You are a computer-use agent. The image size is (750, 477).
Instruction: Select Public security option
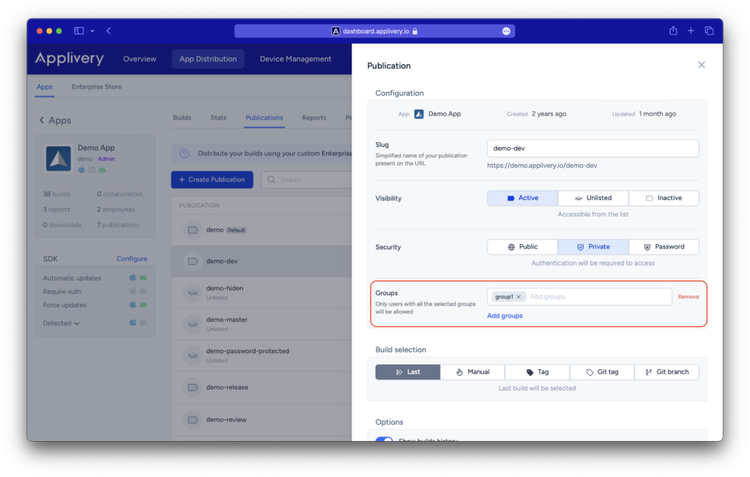[522, 247]
